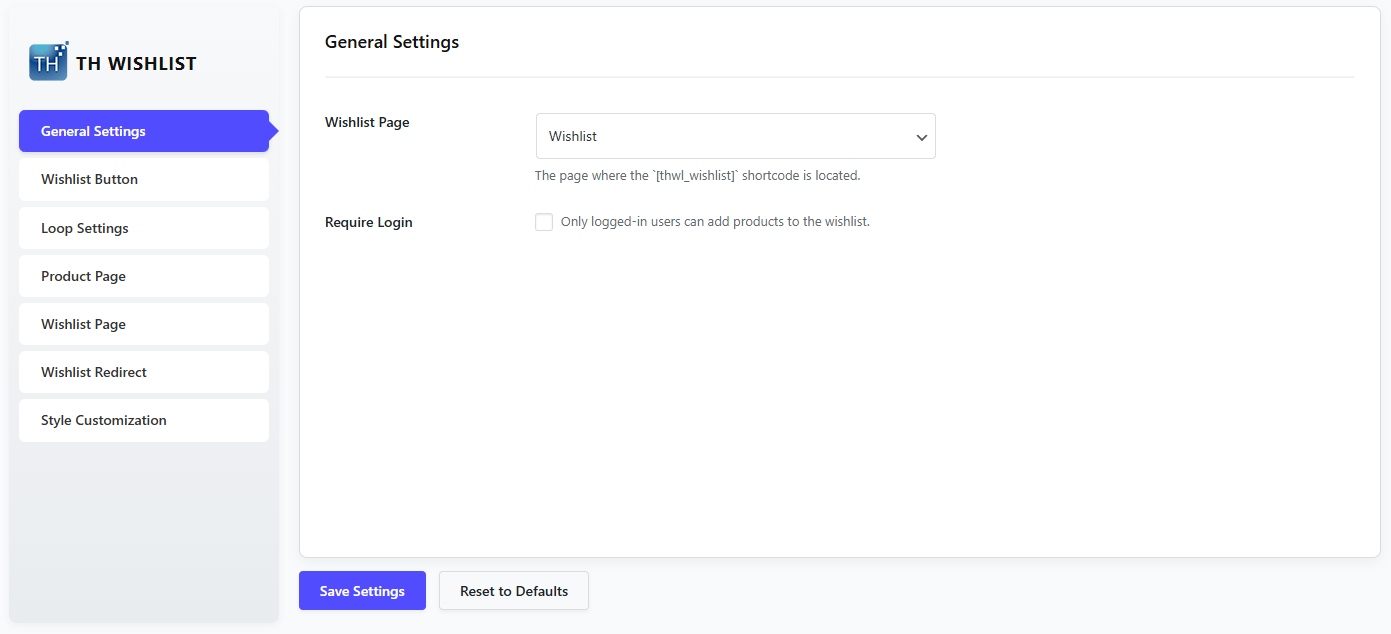Enable the Require Login checkbox
The image size is (1391, 634).
coord(544,222)
